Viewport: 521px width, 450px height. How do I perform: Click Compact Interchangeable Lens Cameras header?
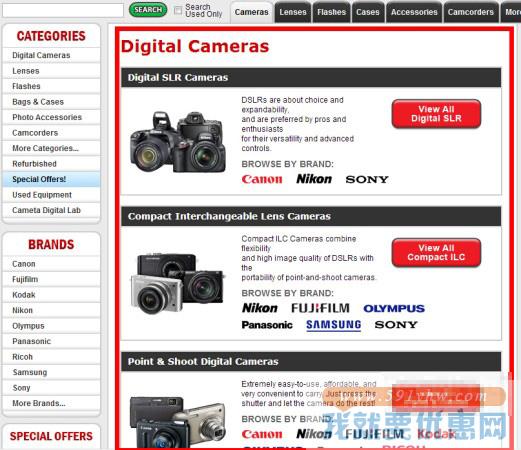tap(311, 216)
